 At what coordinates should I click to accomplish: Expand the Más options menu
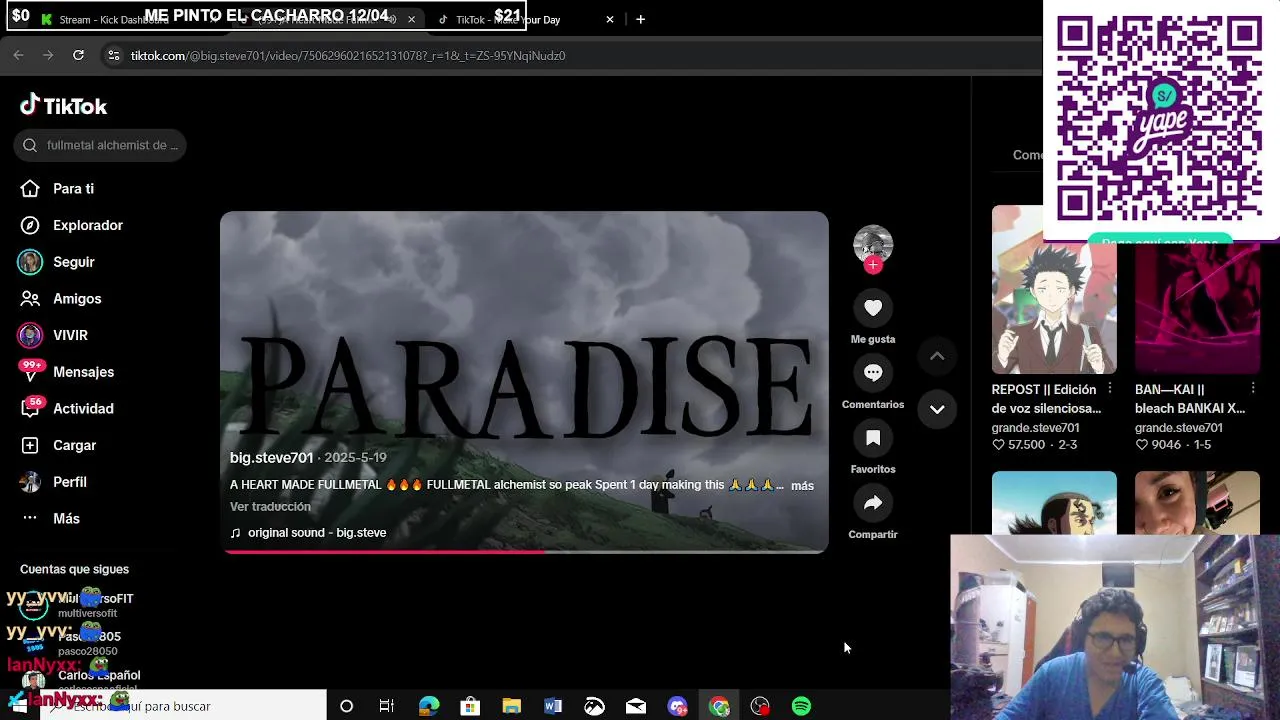(x=50, y=518)
